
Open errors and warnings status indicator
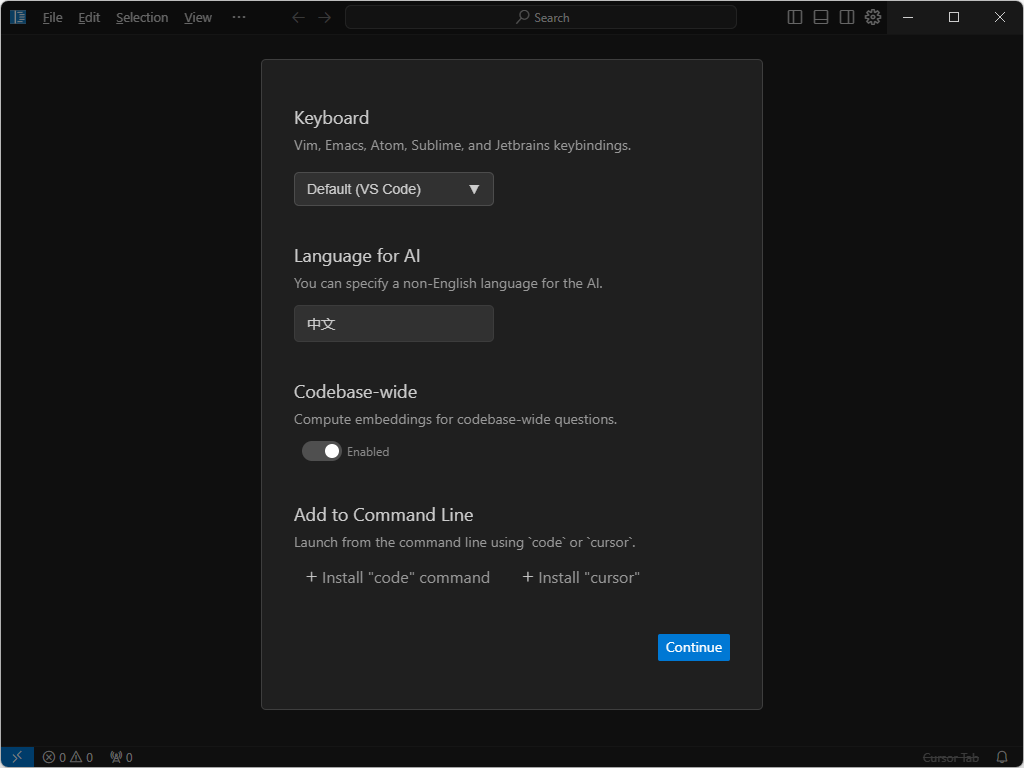point(68,758)
